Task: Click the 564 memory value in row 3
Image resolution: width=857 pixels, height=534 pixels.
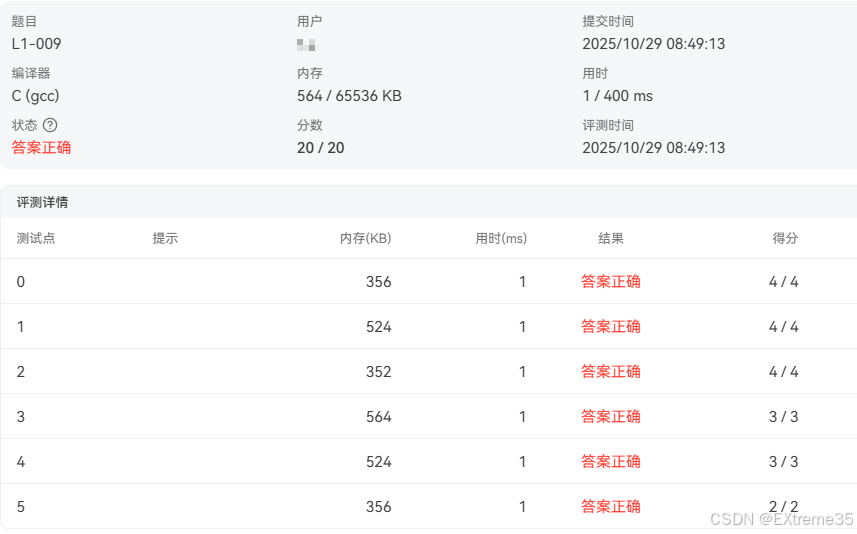Action: tap(378, 417)
